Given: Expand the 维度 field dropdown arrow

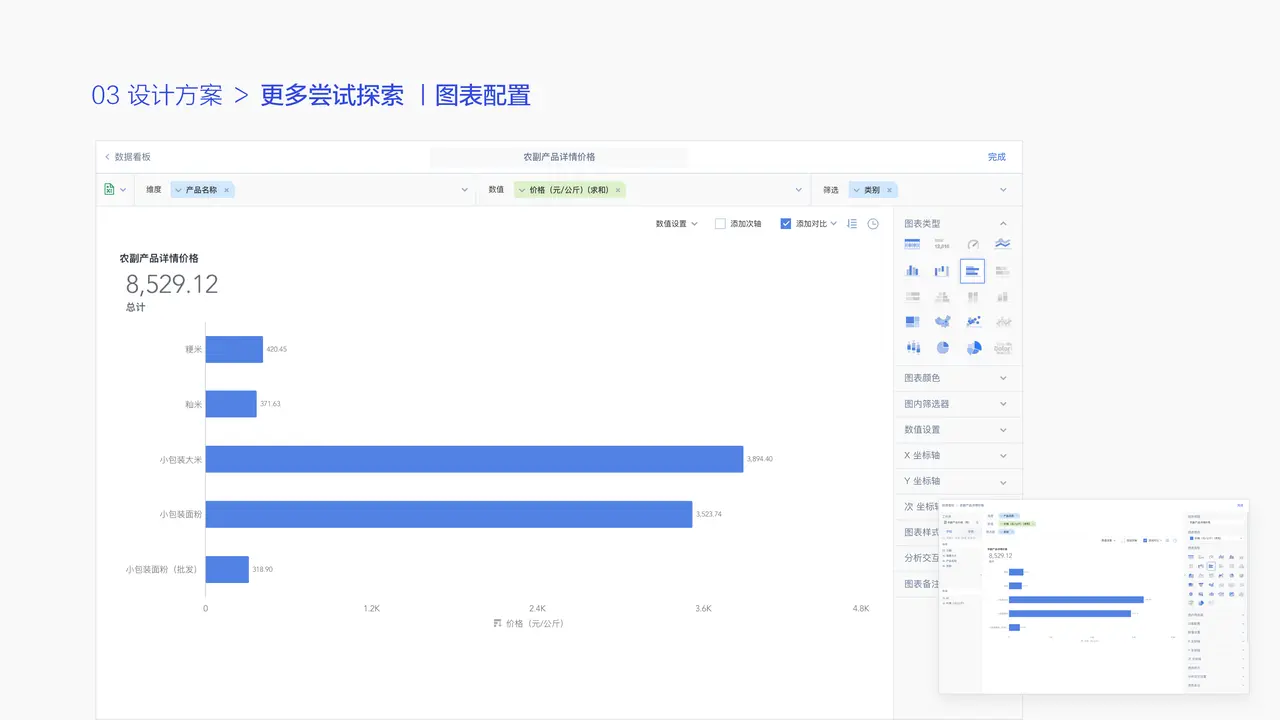Looking at the screenshot, I should click(x=464, y=190).
